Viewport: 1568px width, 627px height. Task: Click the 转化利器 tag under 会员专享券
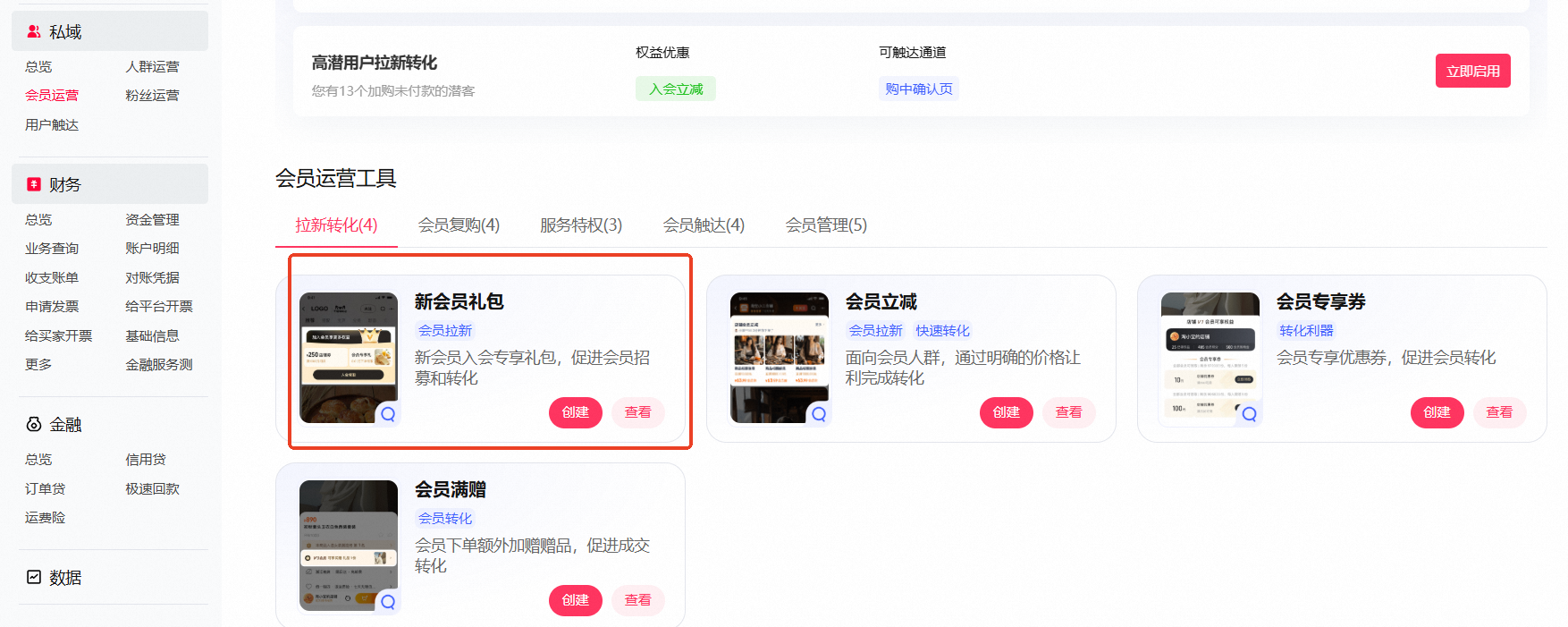1306,331
